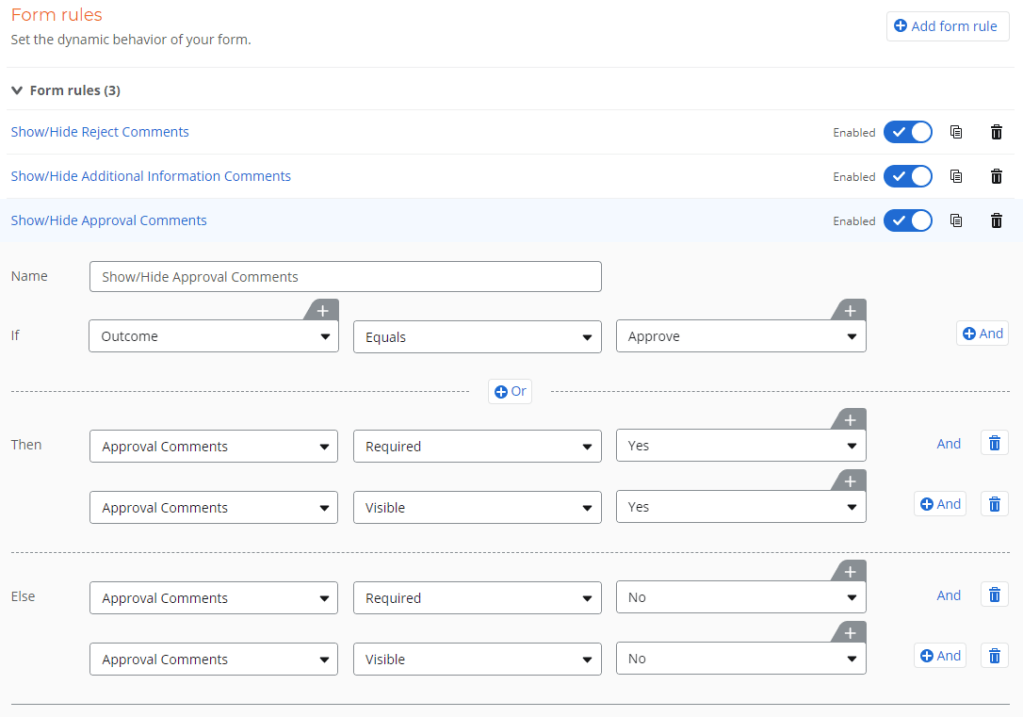
Task: Click the rule Name text field
Action: (345, 277)
